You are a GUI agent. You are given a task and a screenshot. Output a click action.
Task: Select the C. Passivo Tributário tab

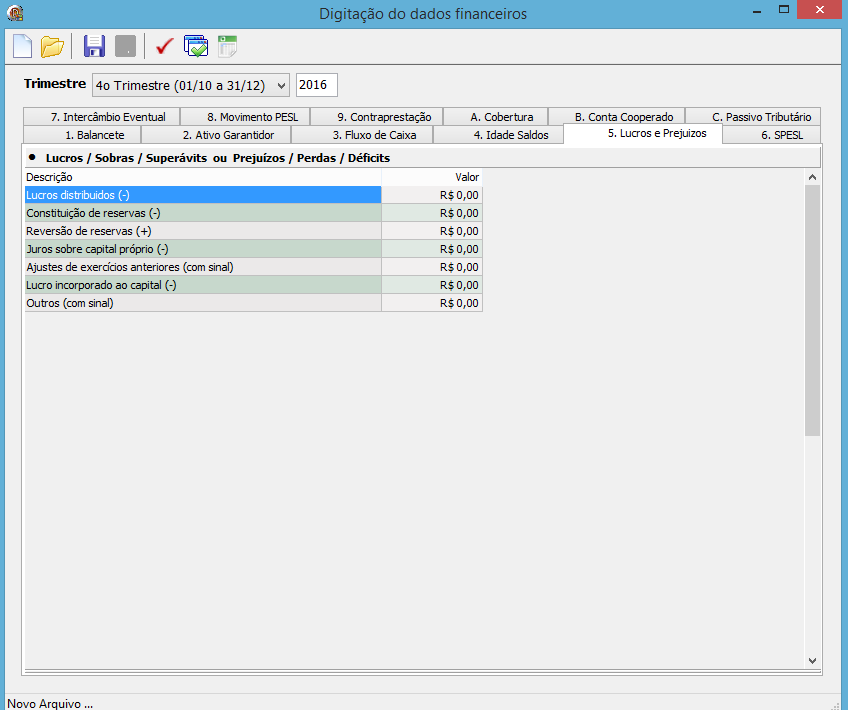753,117
